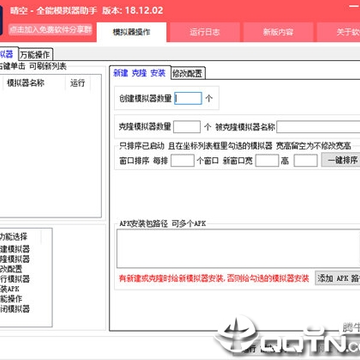Open the 关于软件 tab

coord(338,32)
